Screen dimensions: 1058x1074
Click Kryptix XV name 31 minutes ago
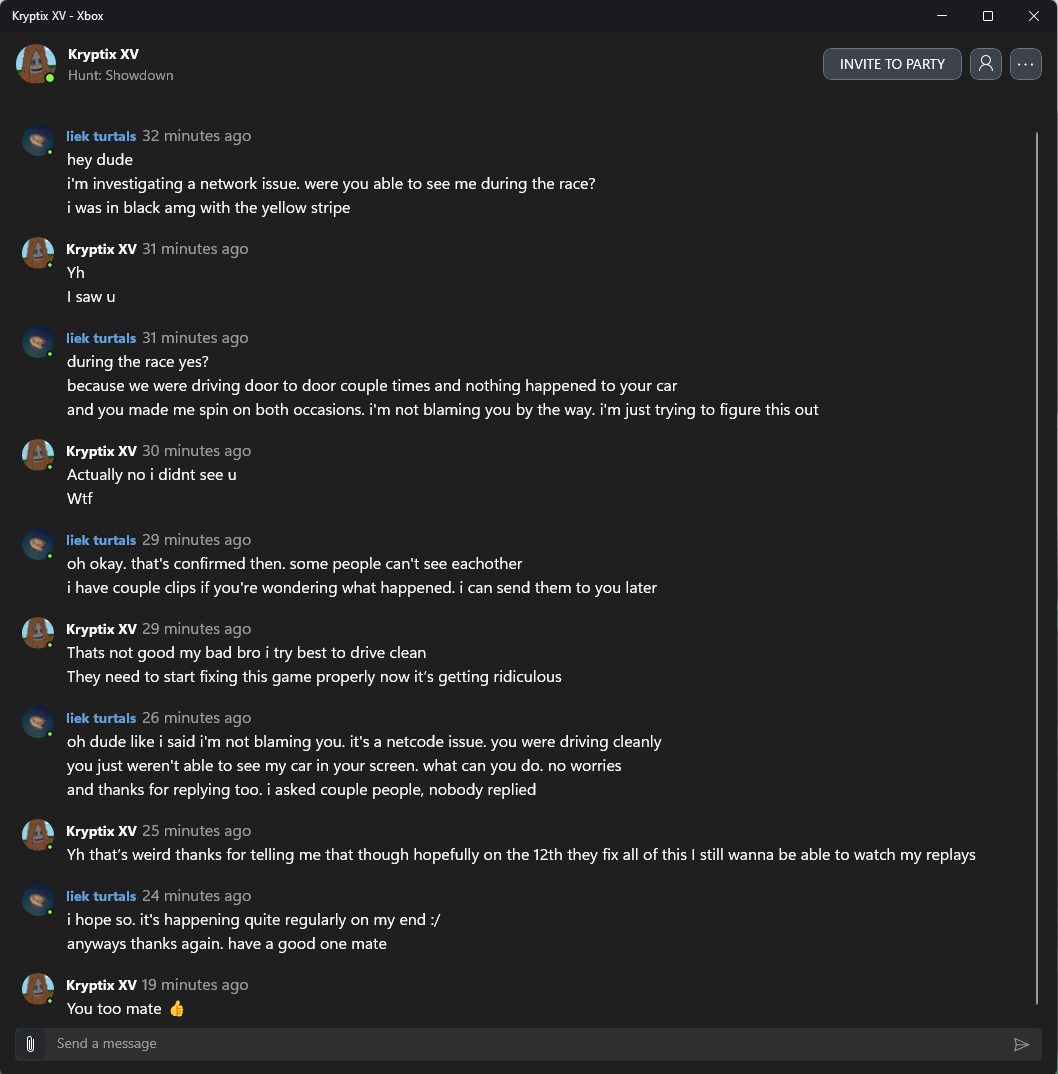tap(101, 249)
